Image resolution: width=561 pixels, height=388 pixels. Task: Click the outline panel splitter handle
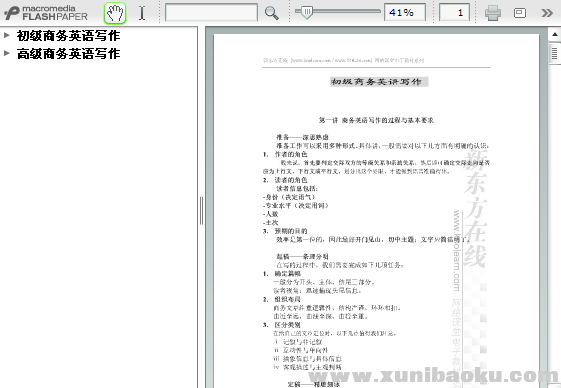click(201, 210)
